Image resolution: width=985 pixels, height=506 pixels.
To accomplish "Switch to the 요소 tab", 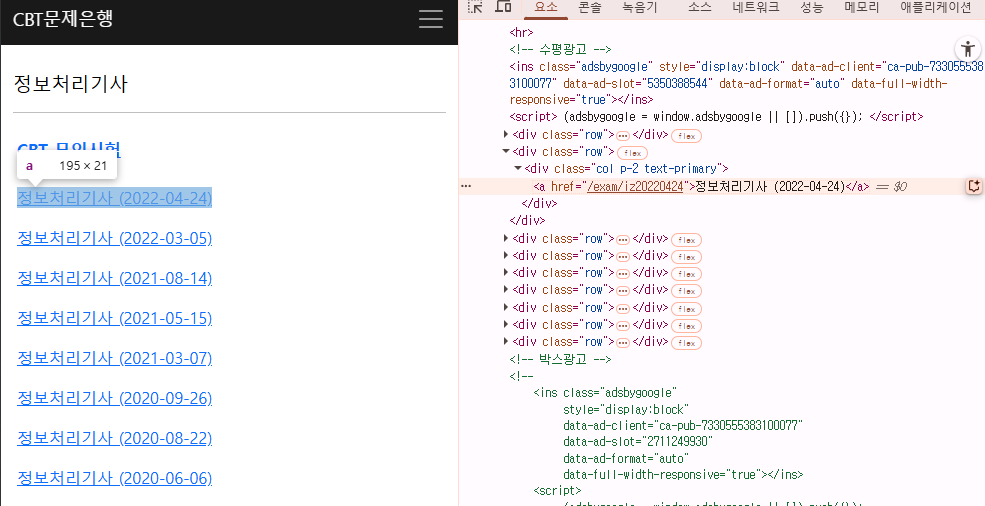I will (x=545, y=8).
